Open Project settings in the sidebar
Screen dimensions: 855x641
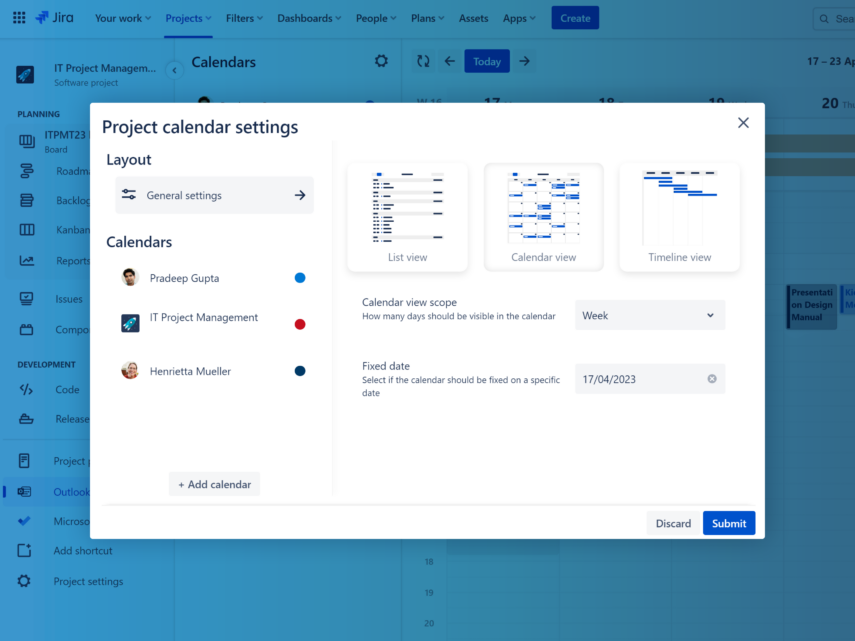click(87, 581)
